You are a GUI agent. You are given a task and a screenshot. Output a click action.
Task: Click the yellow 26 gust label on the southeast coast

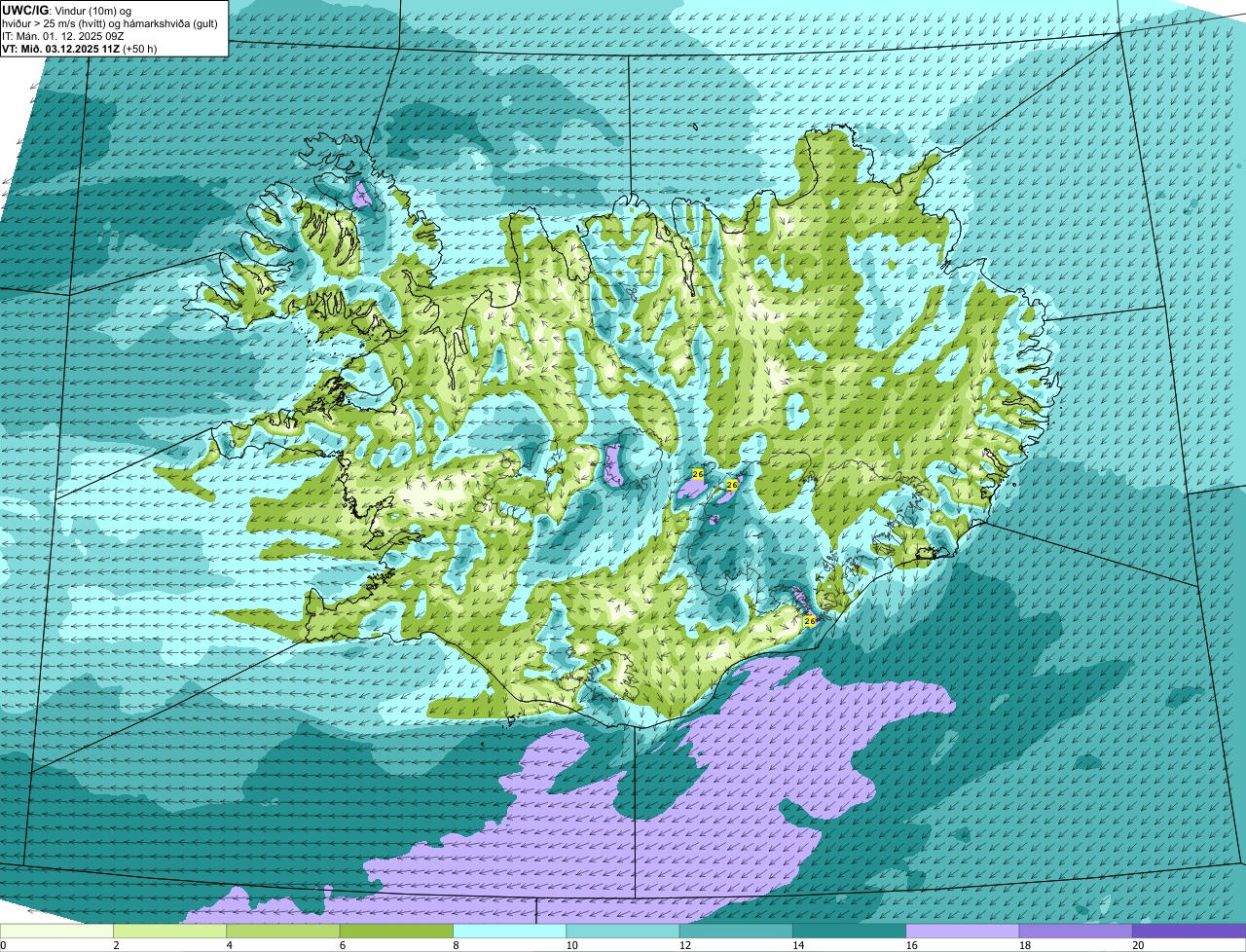(x=810, y=620)
